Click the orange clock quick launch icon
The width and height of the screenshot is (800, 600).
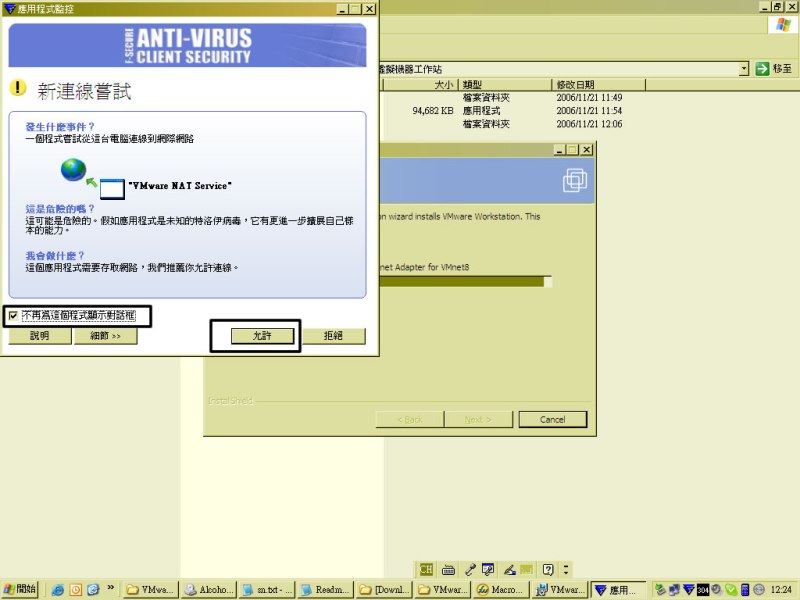tap(76, 590)
